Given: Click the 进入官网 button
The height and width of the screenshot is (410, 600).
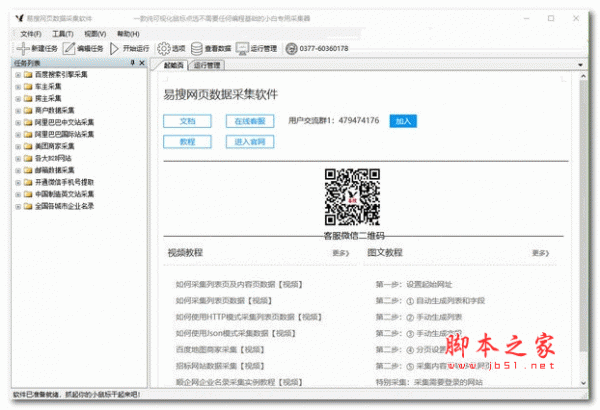Looking at the screenshot, I should [250, 142].
